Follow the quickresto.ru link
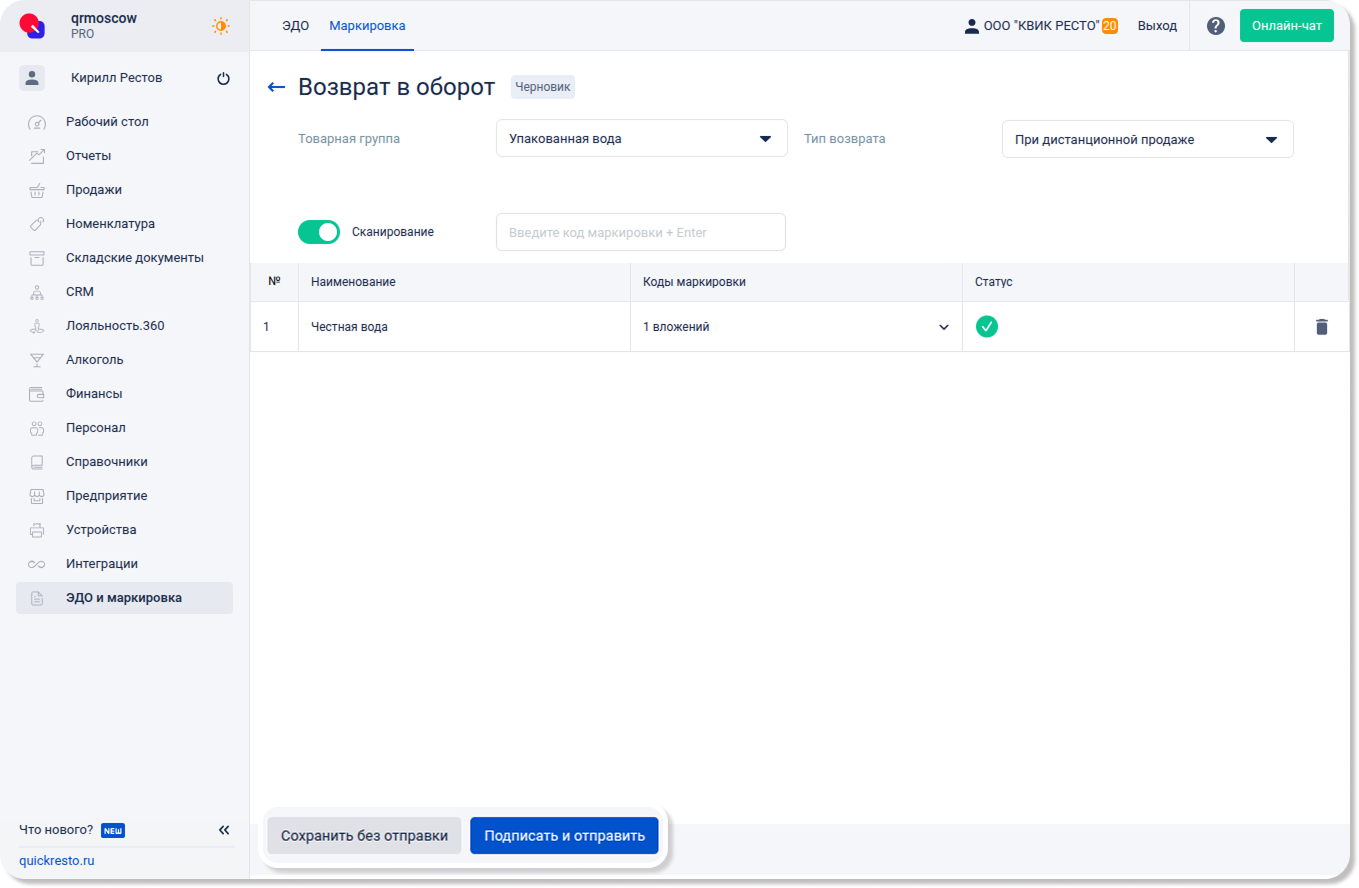 (x=57, y=861)
